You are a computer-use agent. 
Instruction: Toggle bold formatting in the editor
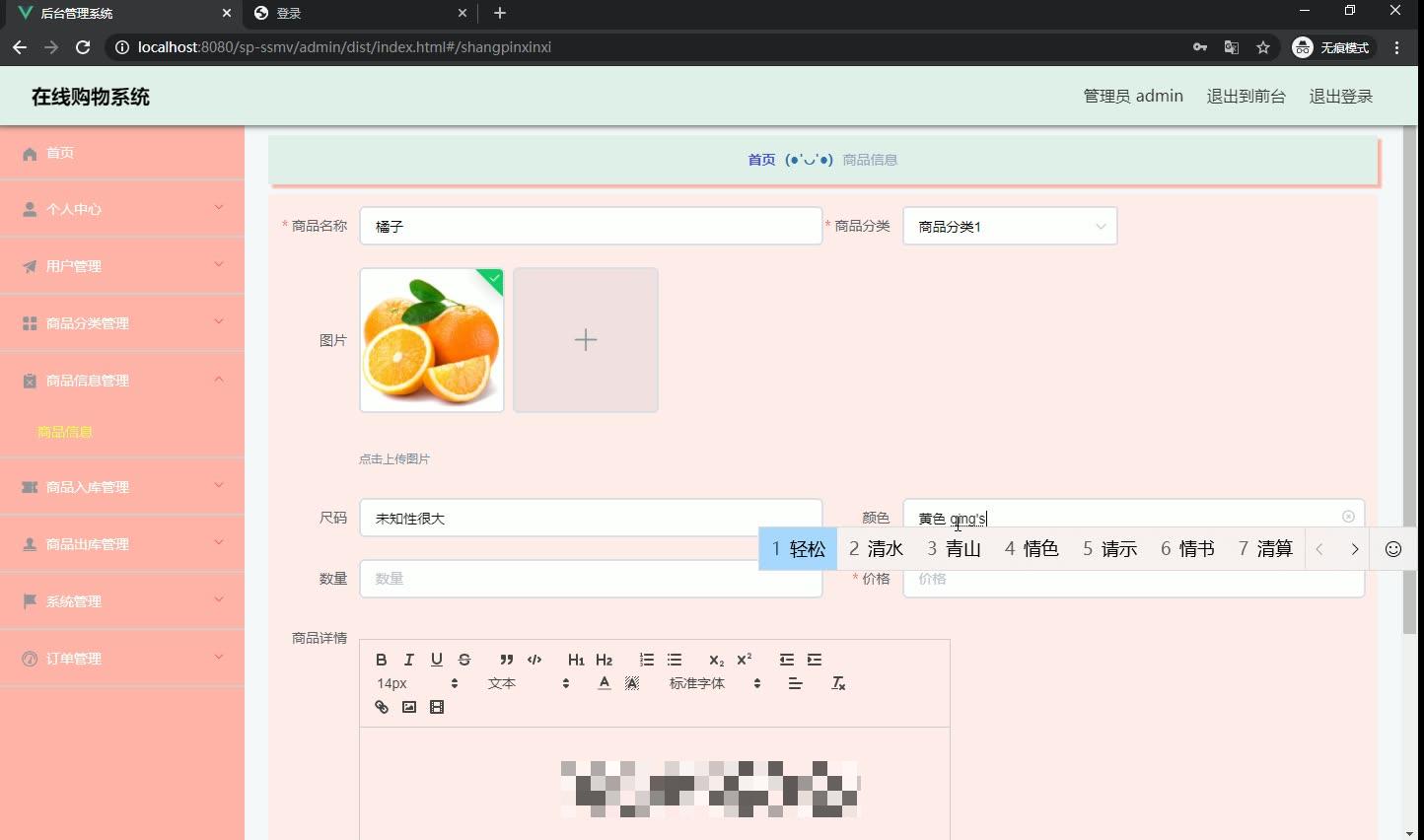(x=382, y=660)
